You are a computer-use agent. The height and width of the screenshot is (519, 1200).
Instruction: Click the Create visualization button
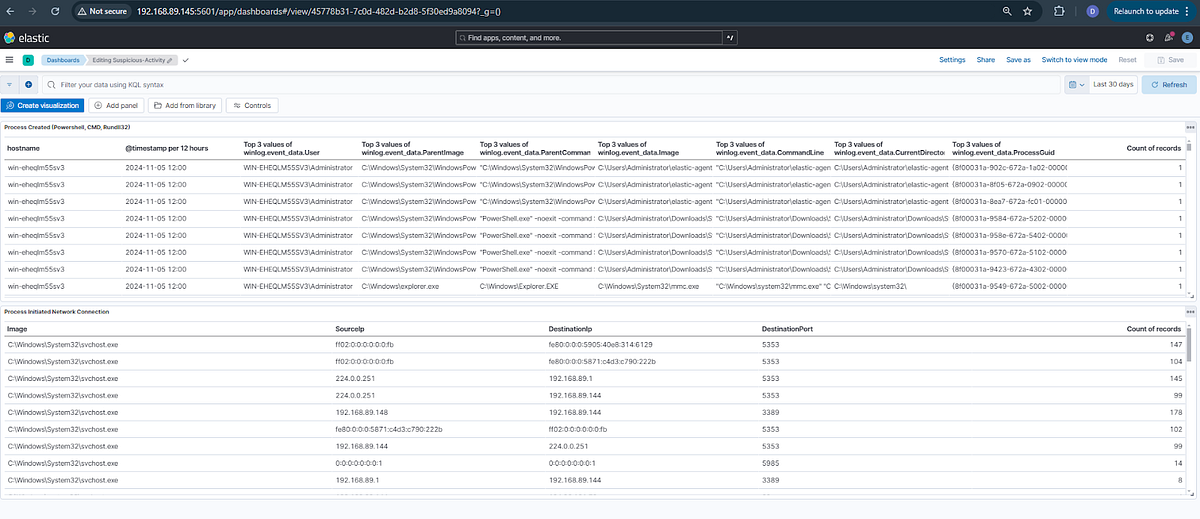coord(42,105)
